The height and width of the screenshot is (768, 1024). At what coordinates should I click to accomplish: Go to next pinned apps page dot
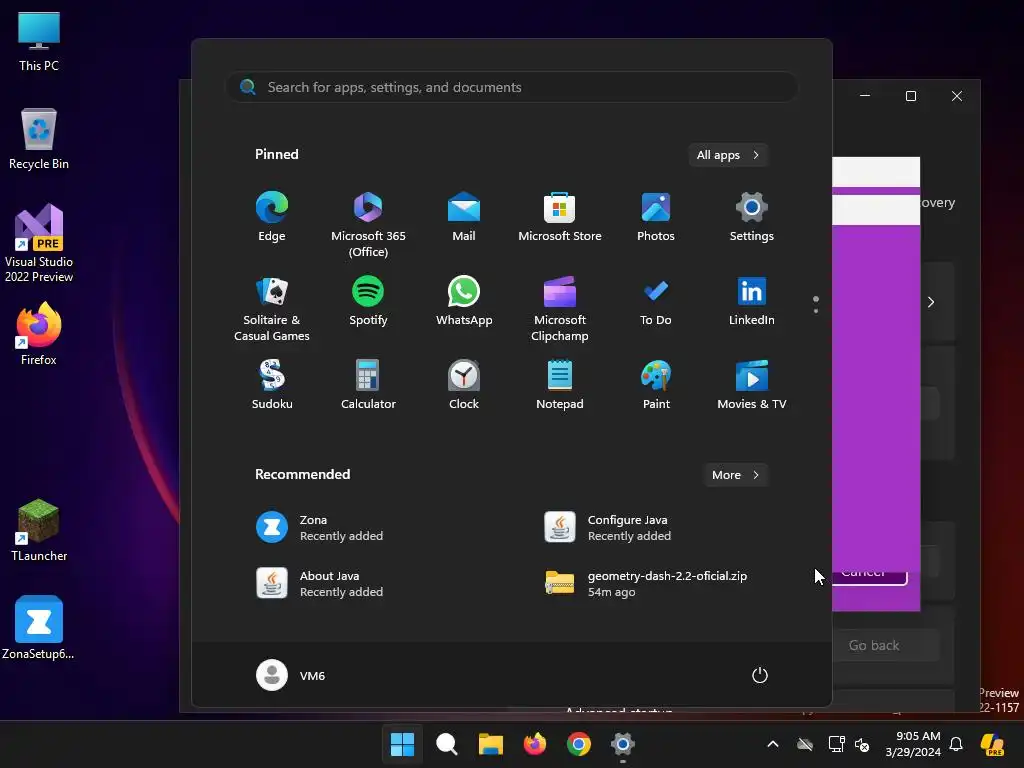(x=816, y=311)
